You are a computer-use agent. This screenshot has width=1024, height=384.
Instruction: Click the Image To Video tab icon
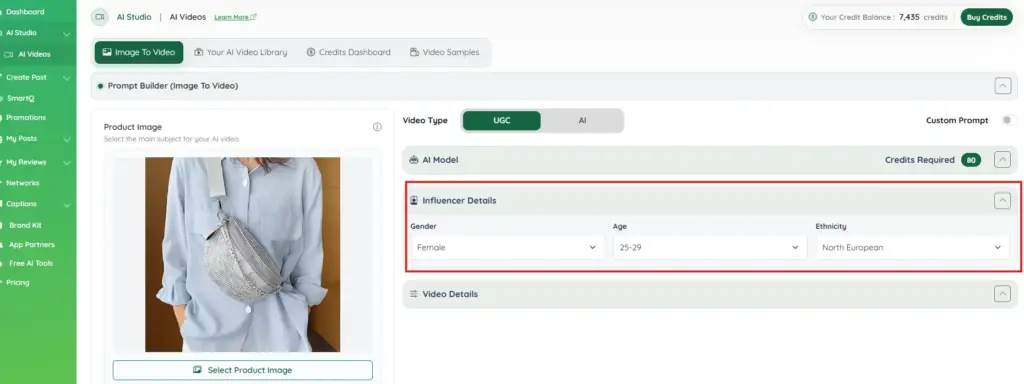click(x=106, y=52)
